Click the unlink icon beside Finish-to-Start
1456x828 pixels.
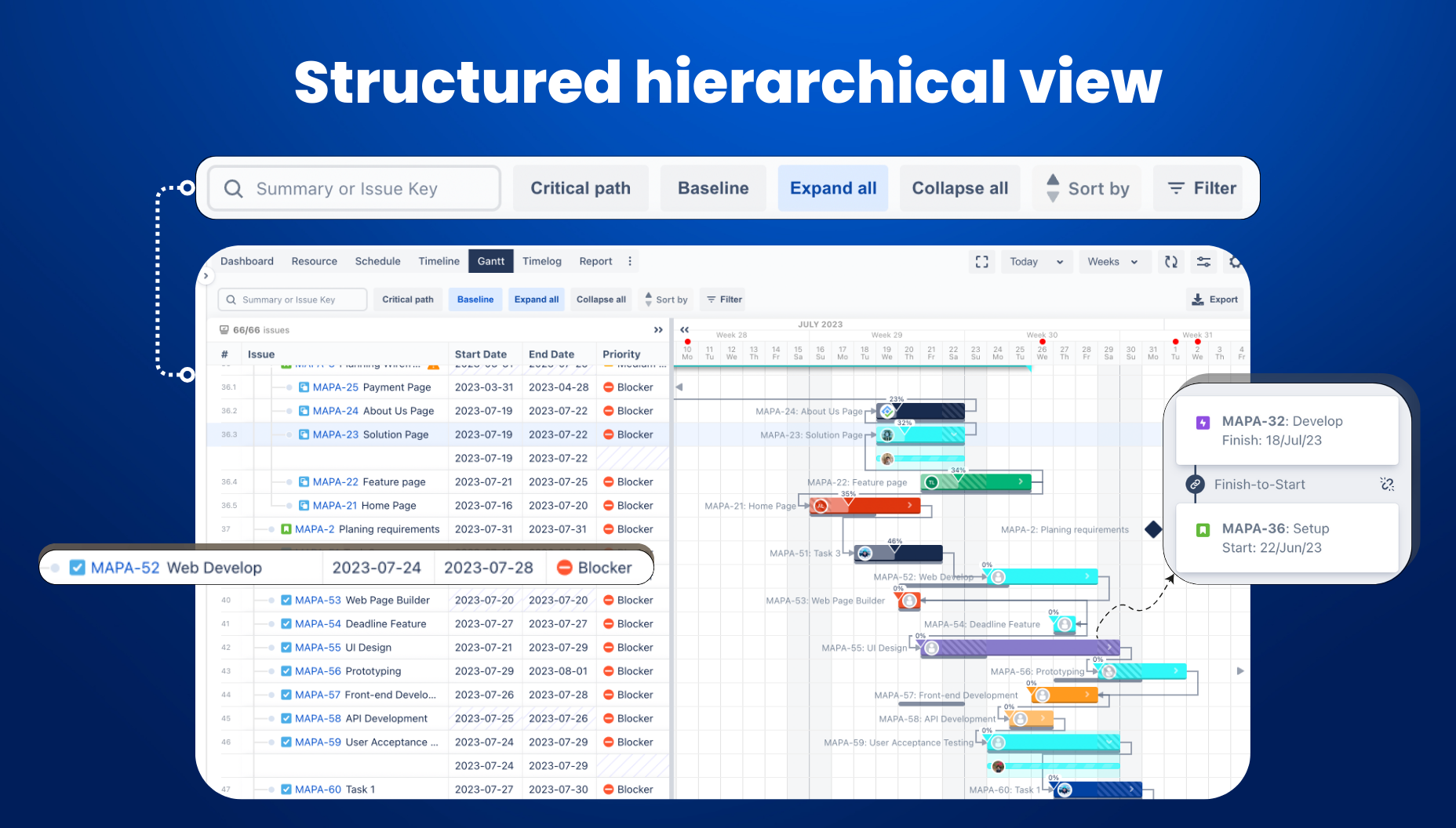1387,485
